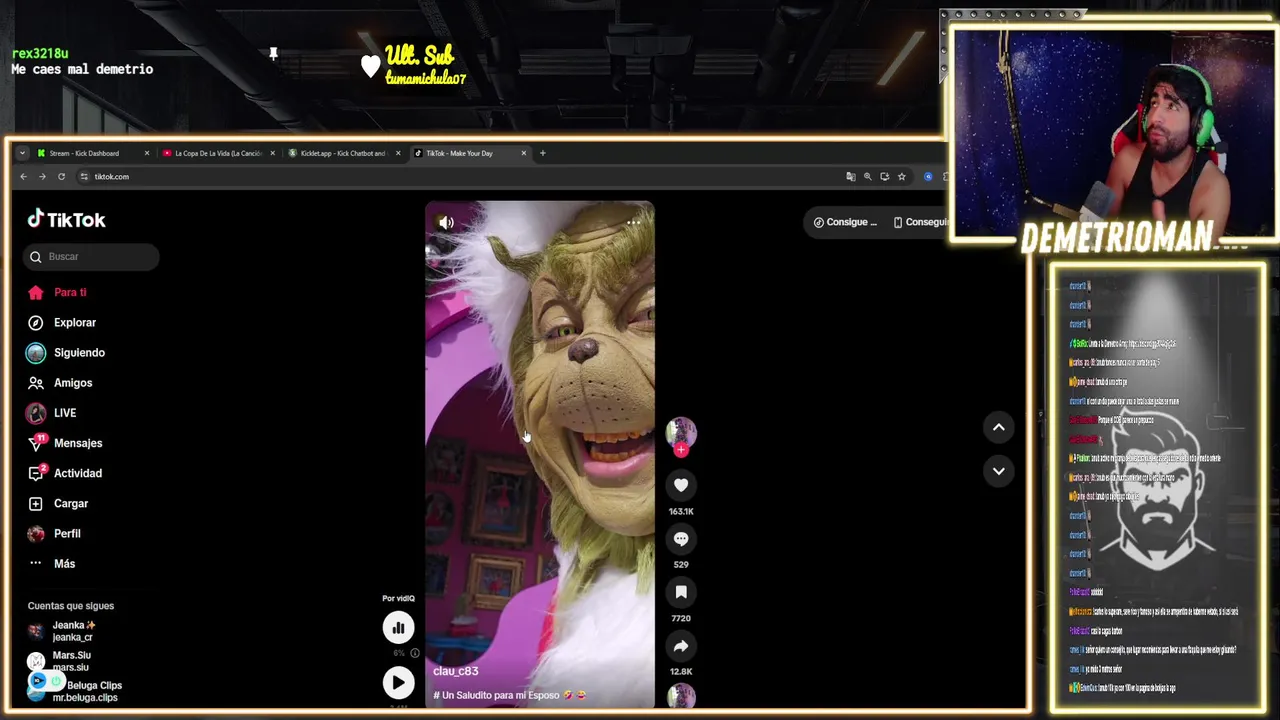Click the vidIQ stats bar-chart button
Image resolution: width=1280 pixels, height=720 pixels.
(398, 627)
